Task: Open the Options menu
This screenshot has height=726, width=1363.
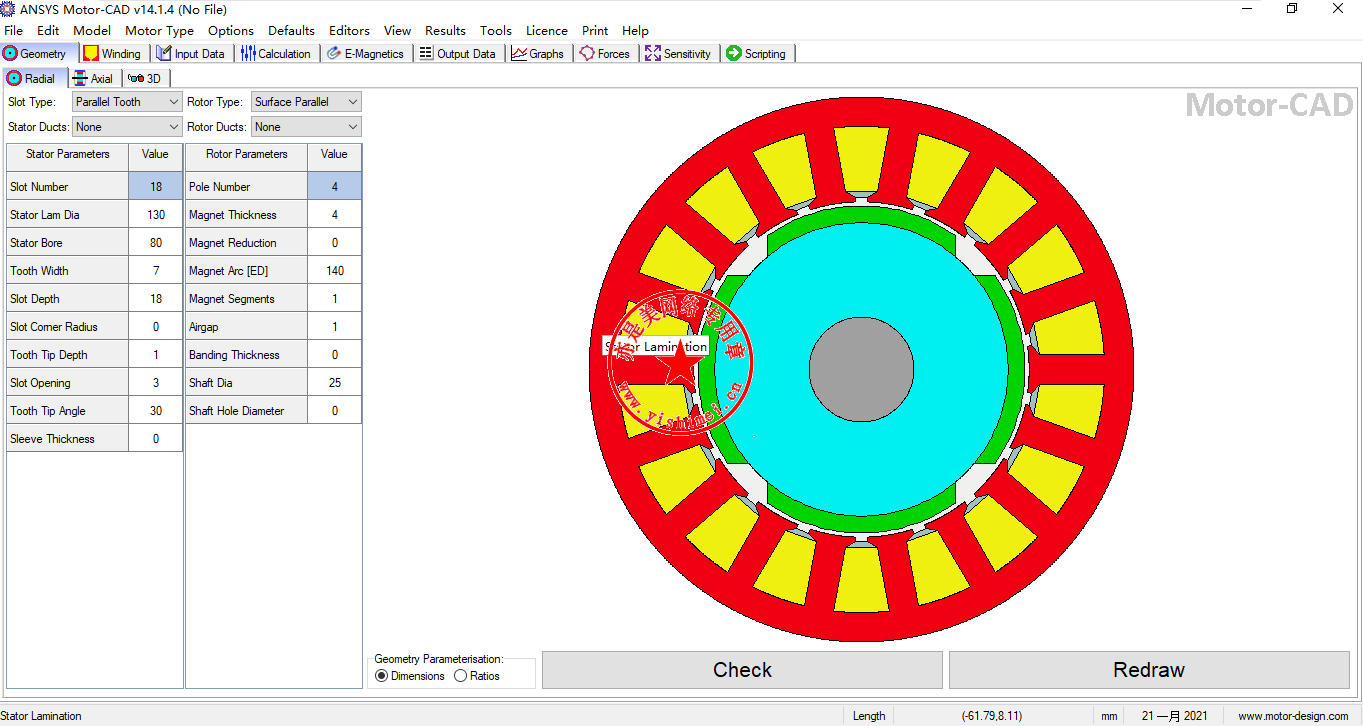Action: 231,30
